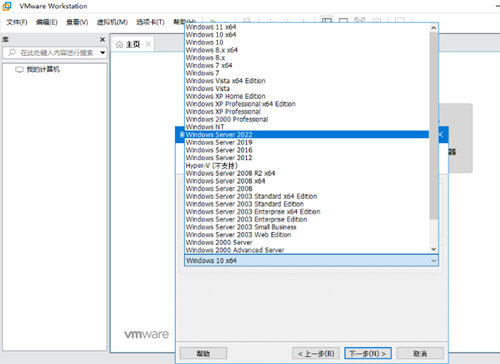Choose Windows NT from the list
The height and width of the screenshot is (364, 500).
click(307, 127)
